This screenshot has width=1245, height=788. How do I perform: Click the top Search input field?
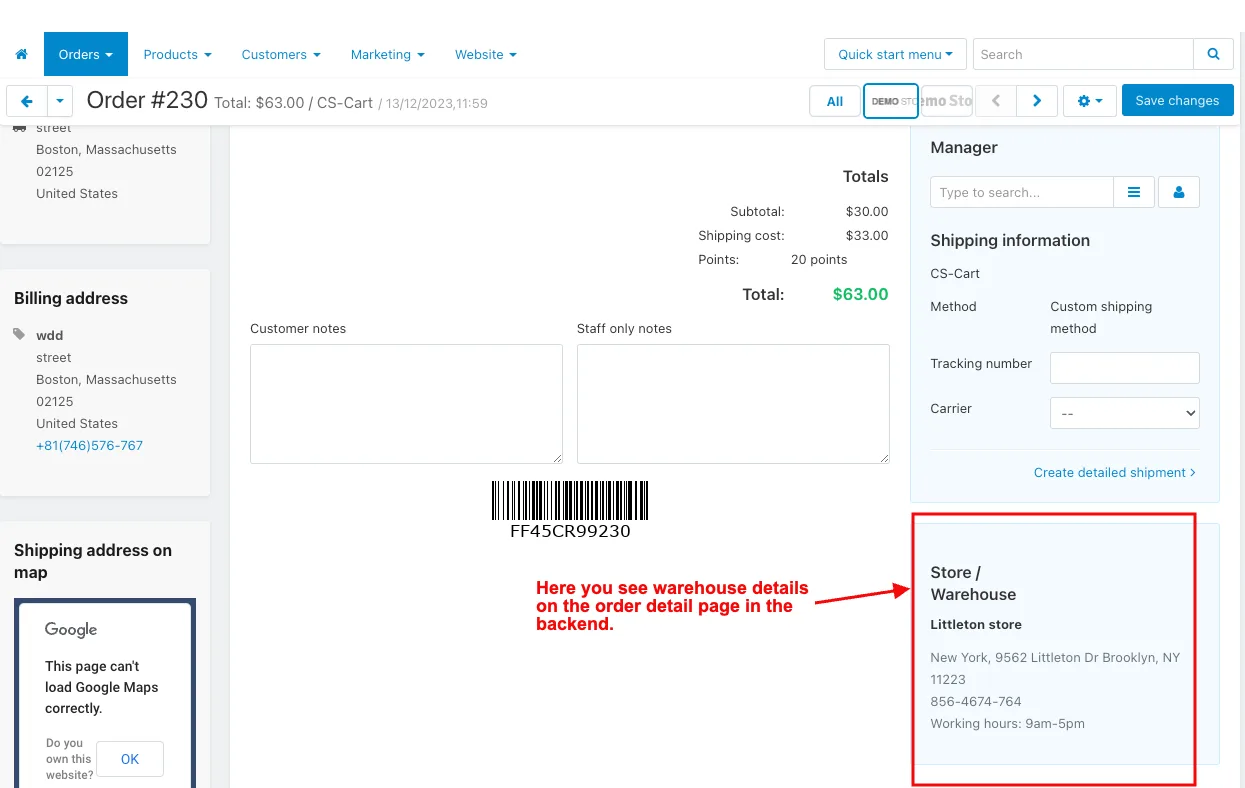point(1083,54)
